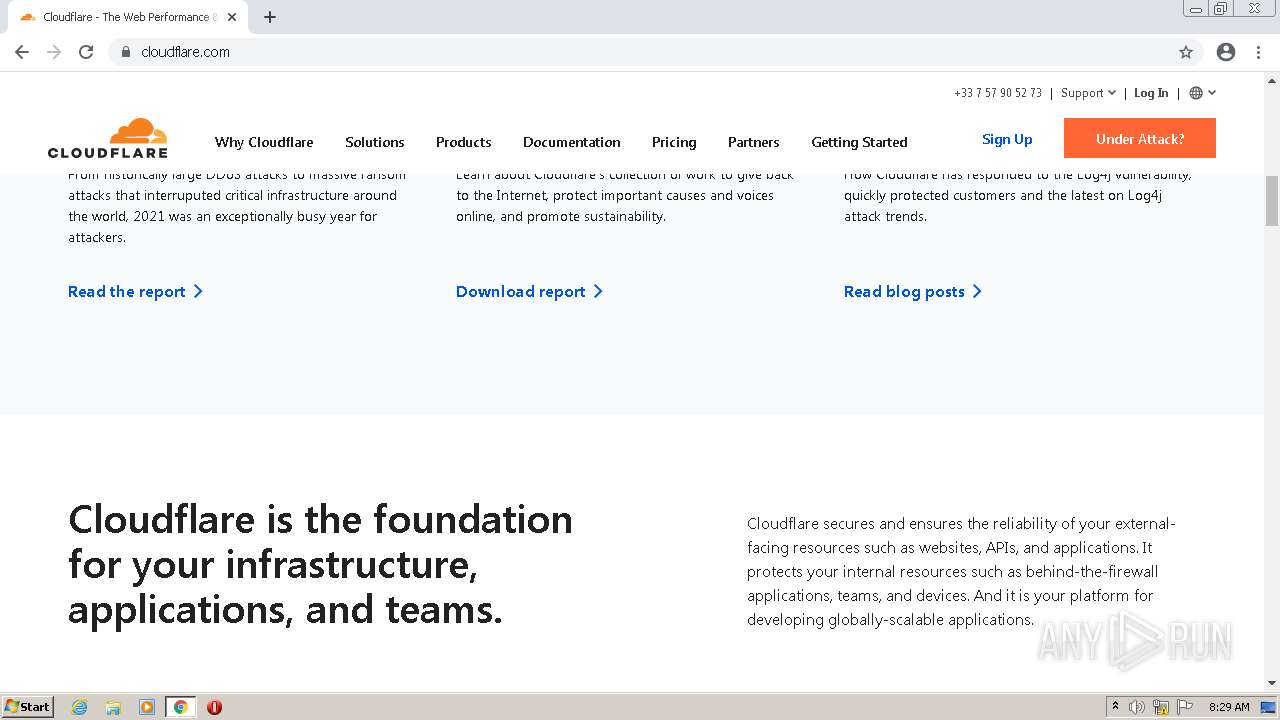Click the volume speaker tray icon
1280x720 pixels.
point(1137,707)
